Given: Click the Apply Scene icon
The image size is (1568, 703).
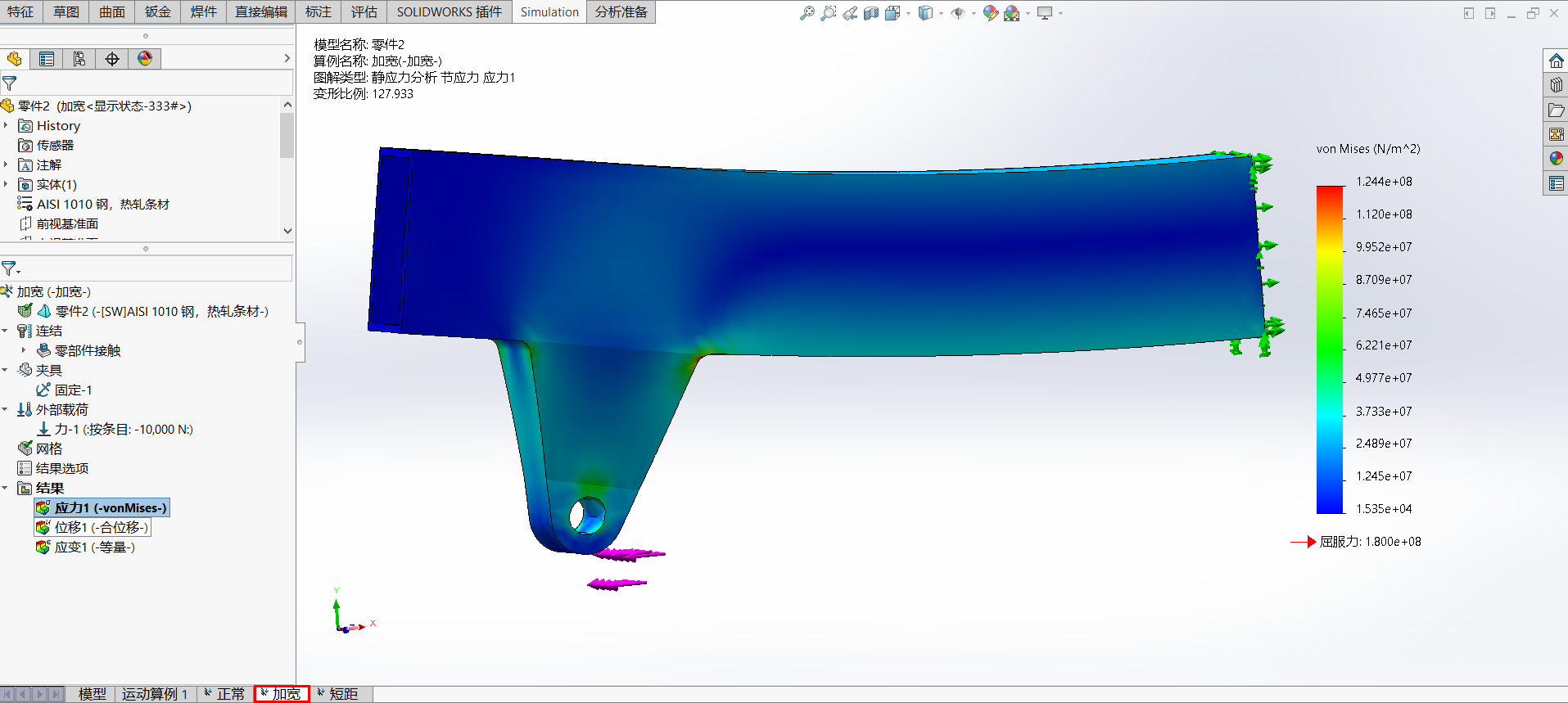Looking at the screenshot, I should (x=1012, y=13).
